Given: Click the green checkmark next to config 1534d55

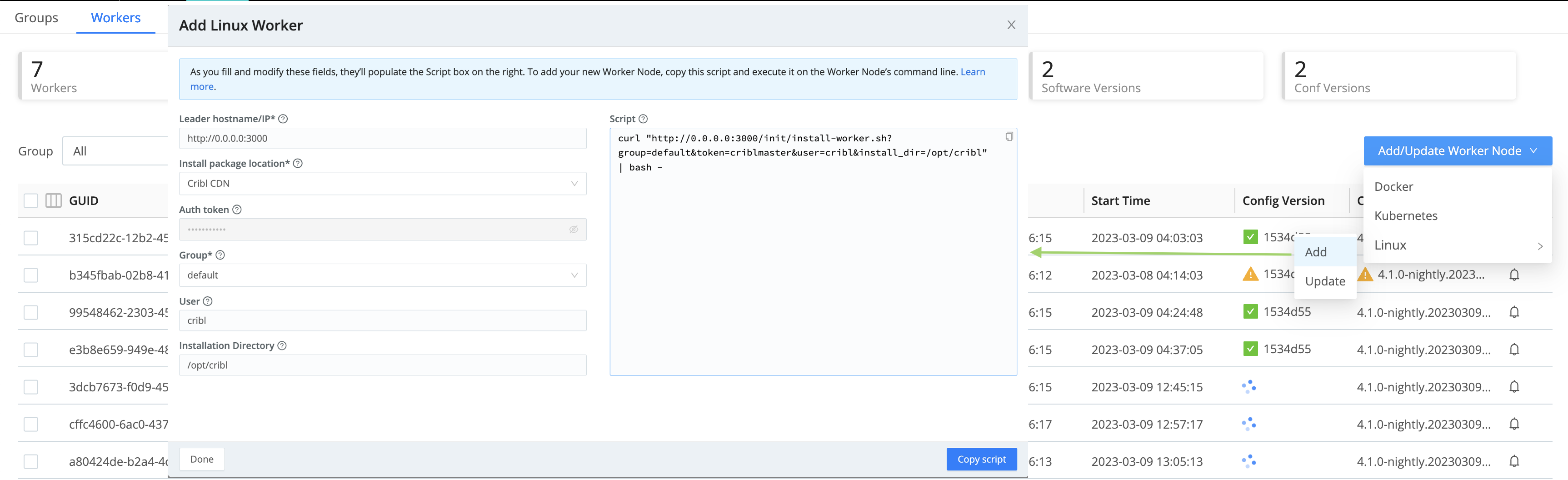Looking at the screenshot, I should (x=1250, y=237).
